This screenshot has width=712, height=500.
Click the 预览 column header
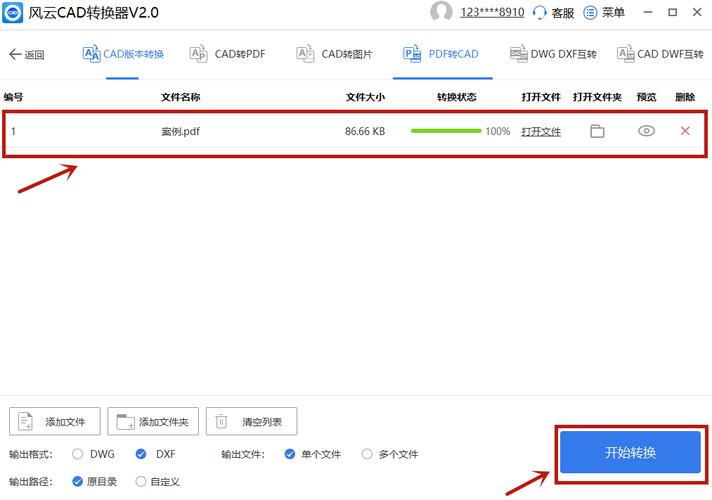646,97
